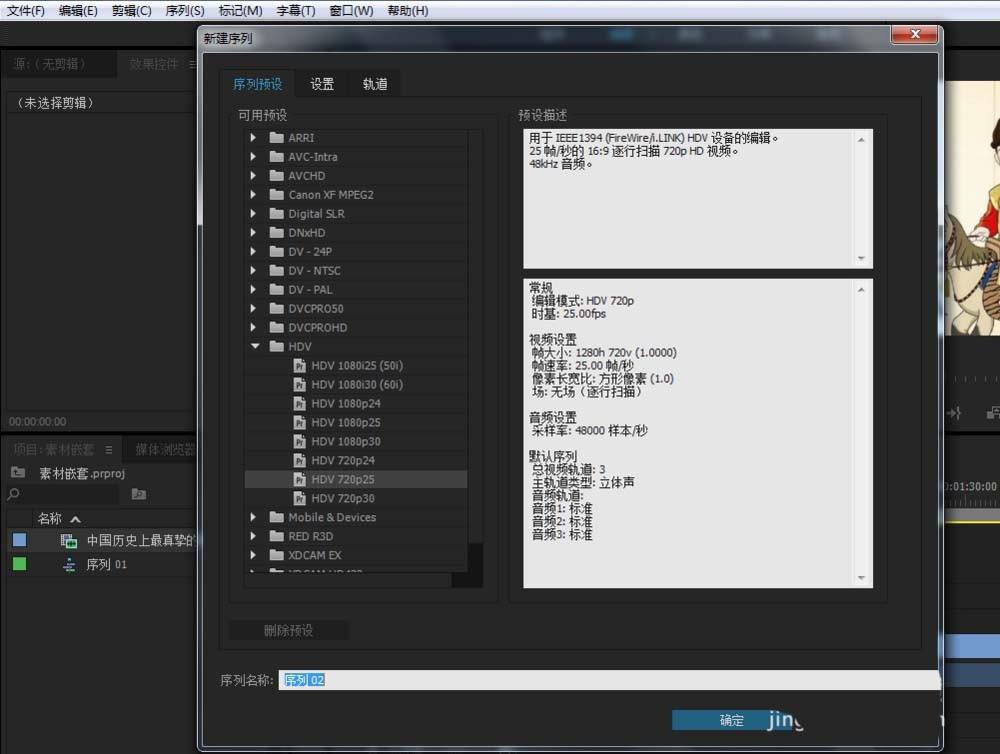The width and height of the screenshot is (1000, 754).
Task: Click the blue label swatch next to the clip
Action: 20,540
